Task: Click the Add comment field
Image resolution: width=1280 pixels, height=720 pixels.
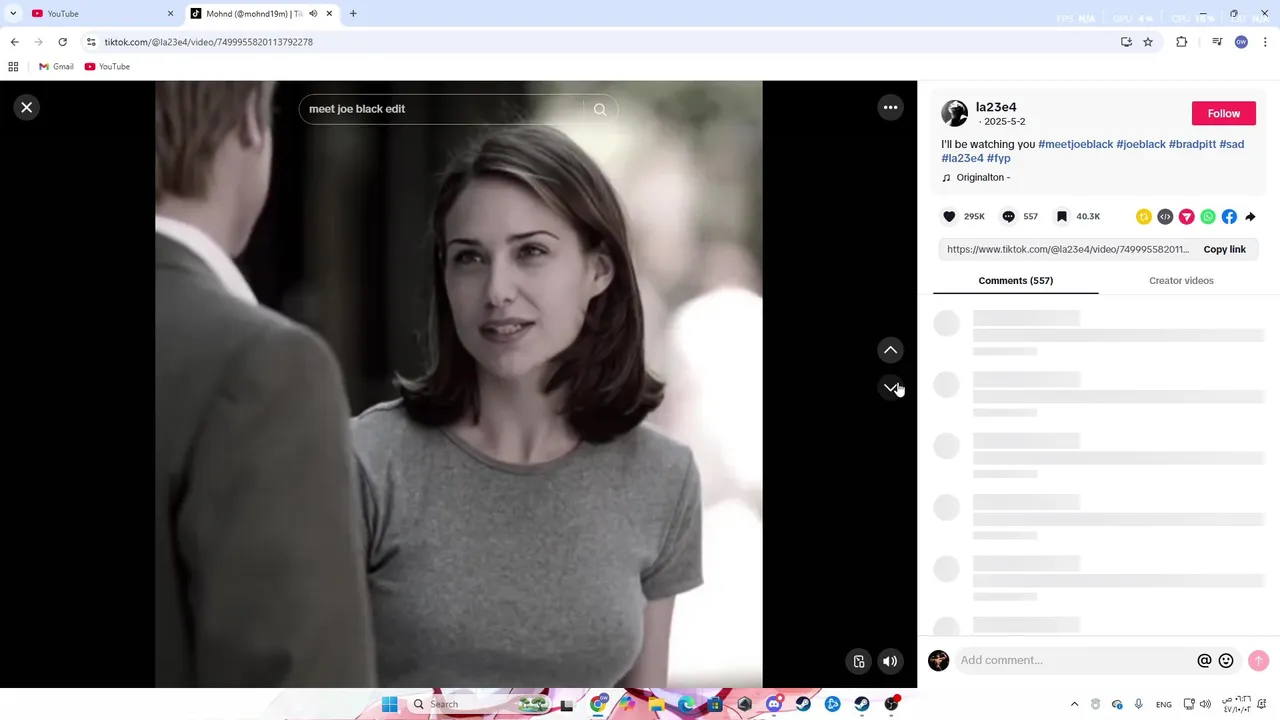Action: click(x=1075, y=660)
